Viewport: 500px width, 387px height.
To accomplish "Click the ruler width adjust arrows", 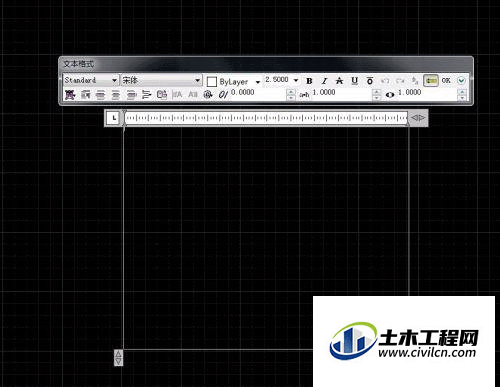I will [x=418, y=118].
